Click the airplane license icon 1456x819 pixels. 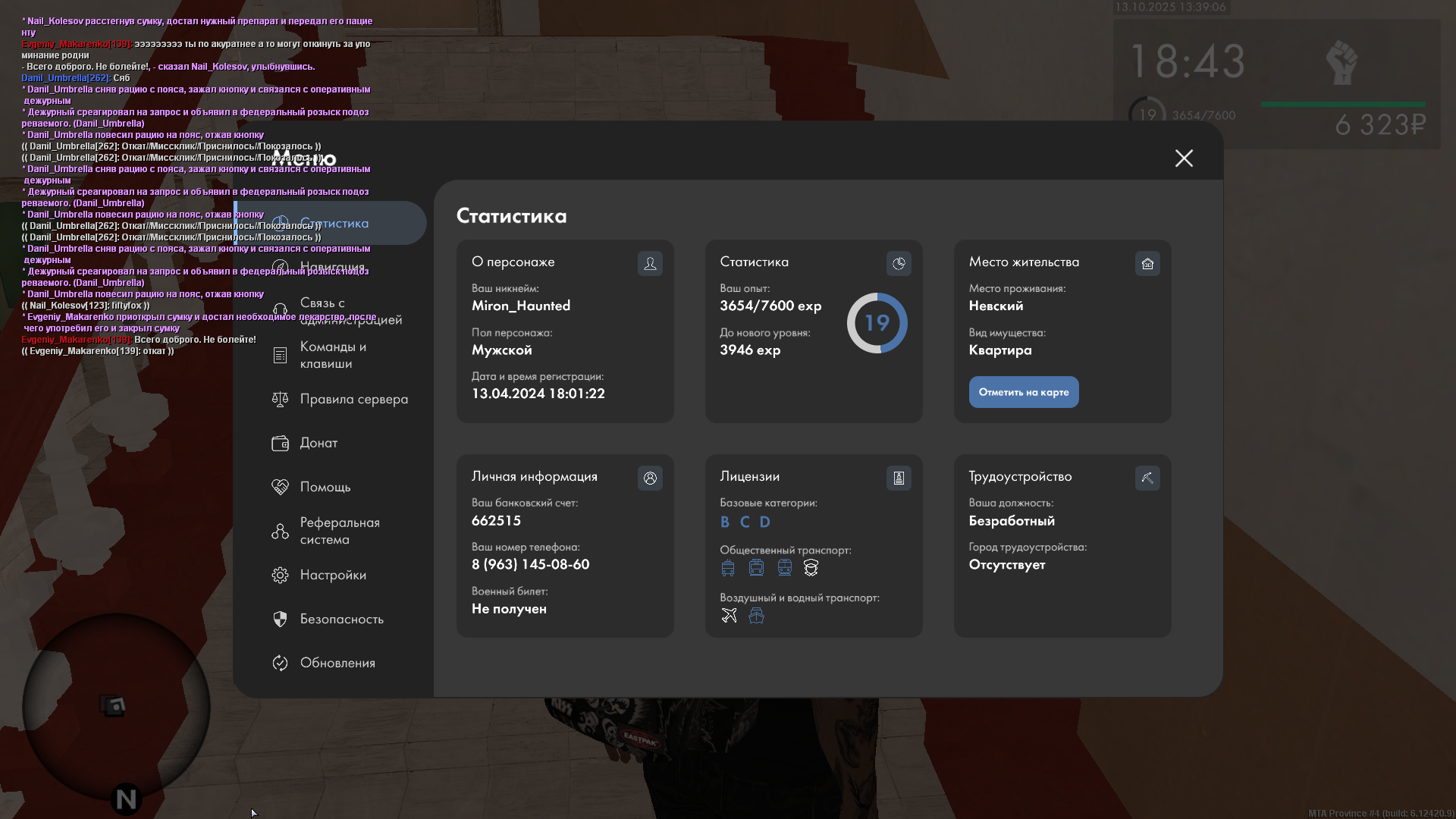[729, 616]
